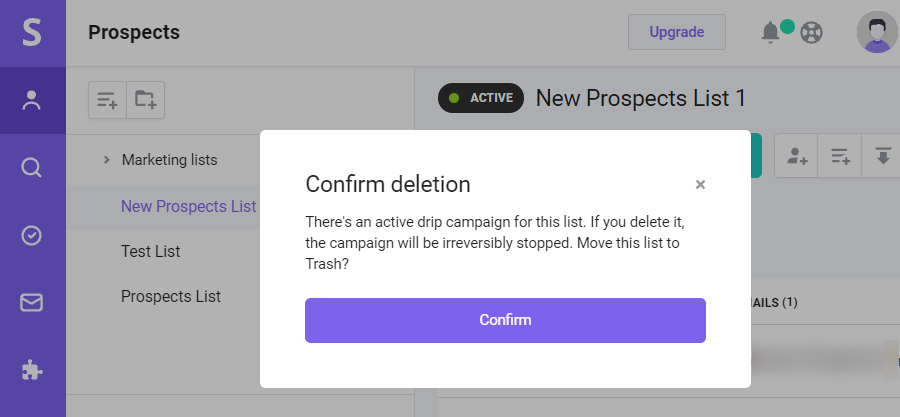Open the notifications bell
The width and height of the screenshot is (900, 417).
[x=770, y=33]
